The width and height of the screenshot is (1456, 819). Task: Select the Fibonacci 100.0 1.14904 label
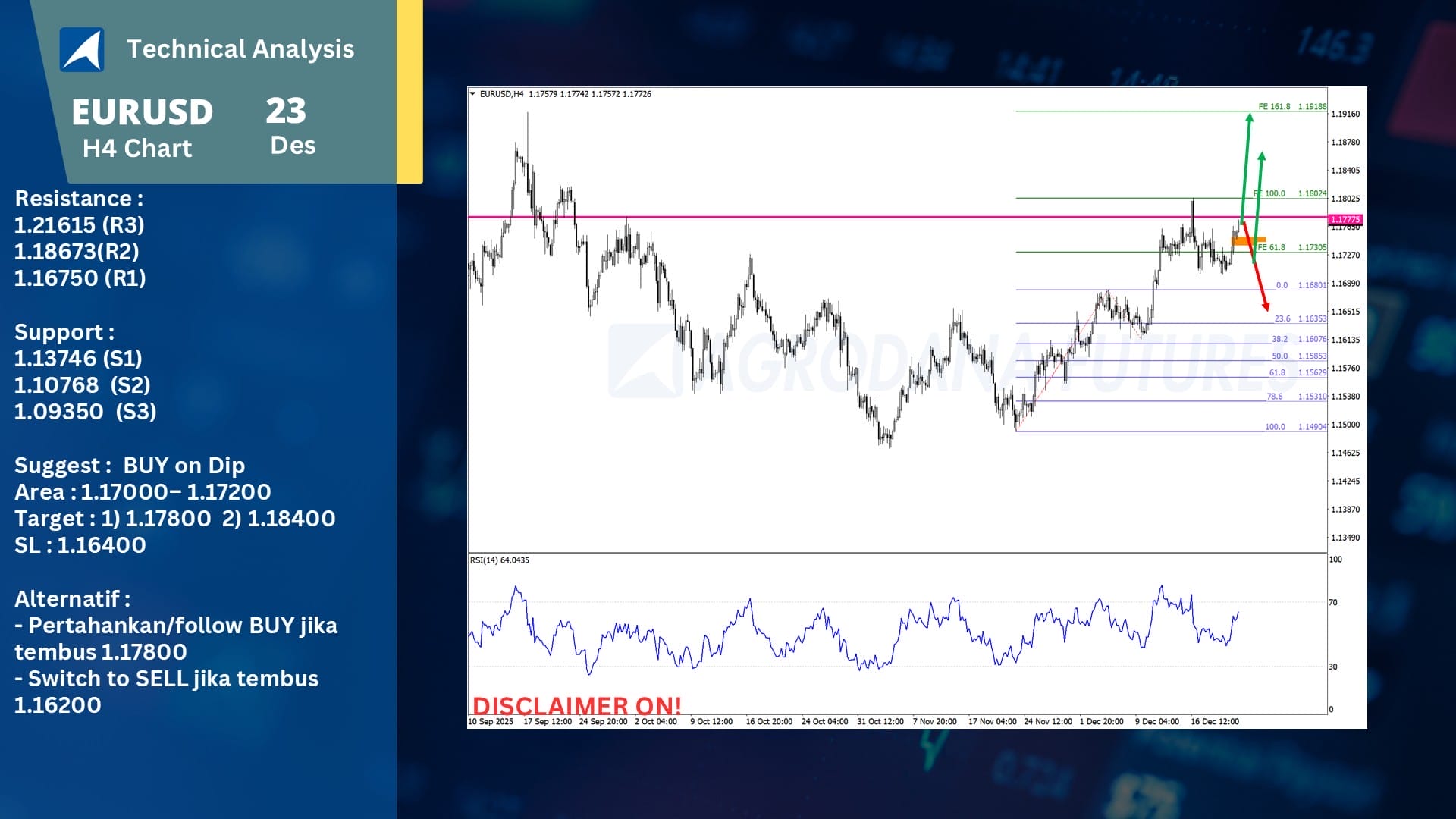(x=1295, y=427)
